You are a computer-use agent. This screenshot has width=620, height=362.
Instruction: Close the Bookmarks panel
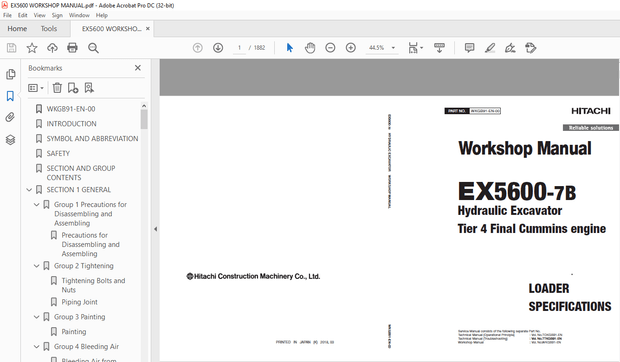[138, 68]
